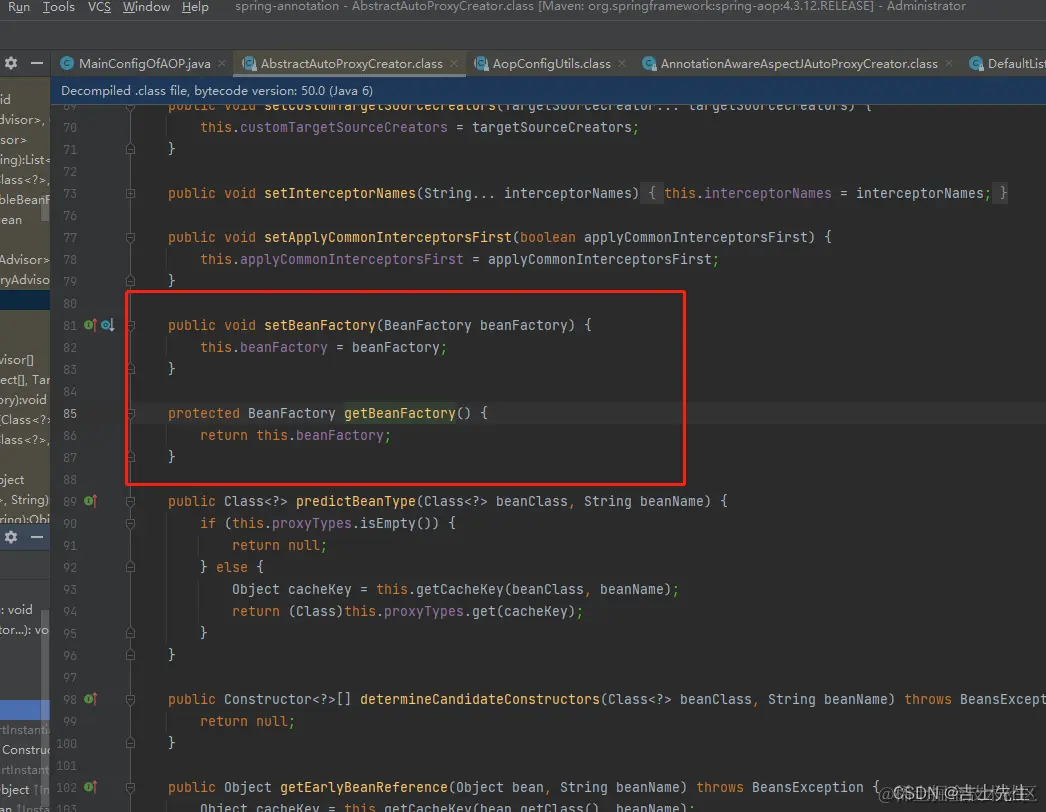Image resolution: width=1046 pixels, height=812 pixels.
Task: Collapse setBeanFactory method fold on line 81
Action: tap(131, 326)
